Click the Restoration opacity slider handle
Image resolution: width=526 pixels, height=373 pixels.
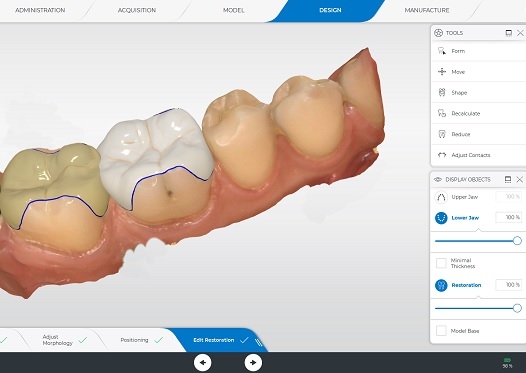tap(517, 308)
